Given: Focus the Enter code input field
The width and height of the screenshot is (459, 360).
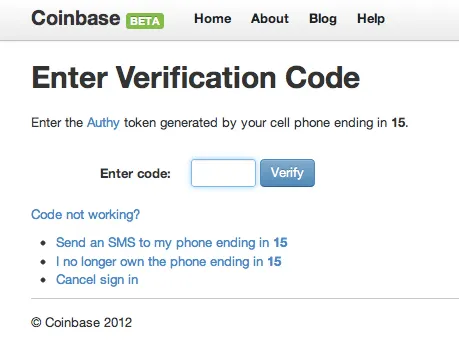Looking at the screenshot, I should click(x=223, y=173).
